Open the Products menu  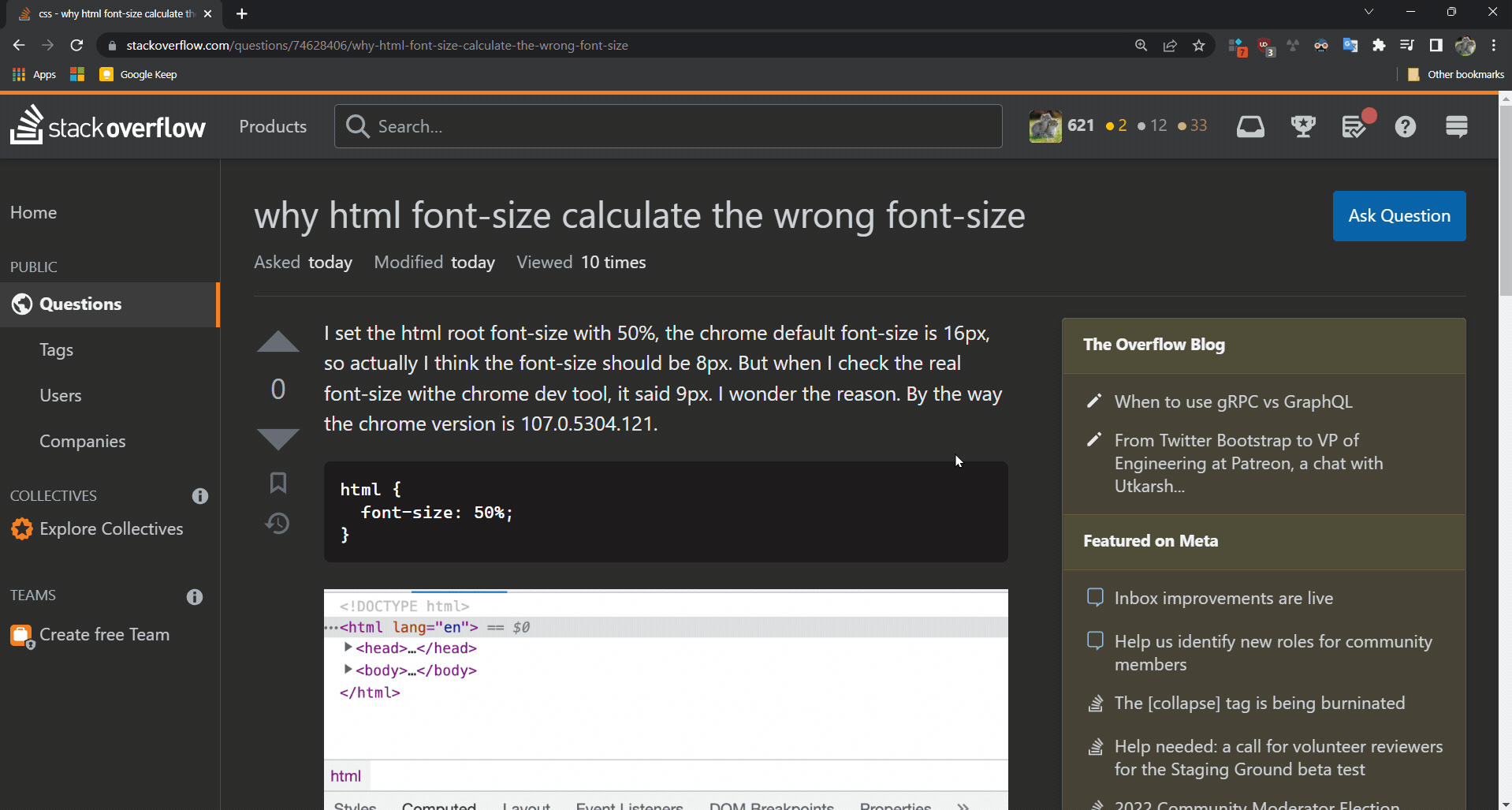(272, 126)
